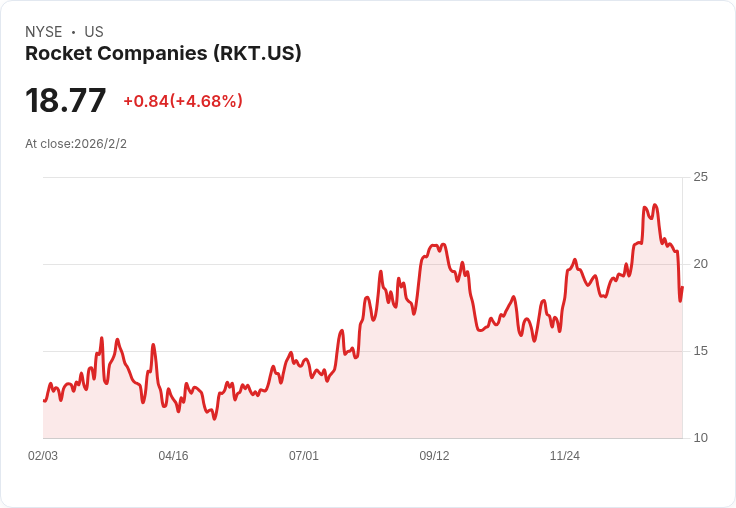Click the rightmost end of the price line
Image resolution: width=736 pixels, height=508 pixels.
[x=682, y=288]
